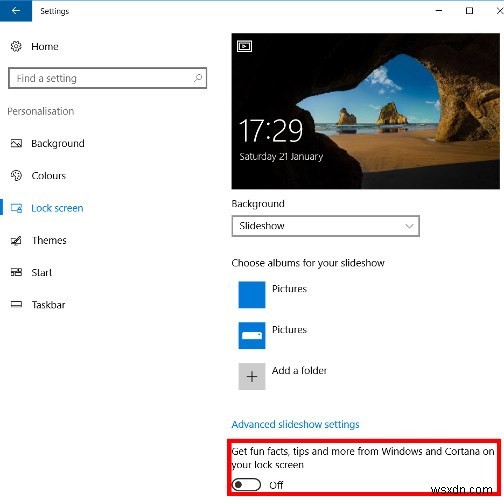Click the Add a folder label

[x=299, y=370]
